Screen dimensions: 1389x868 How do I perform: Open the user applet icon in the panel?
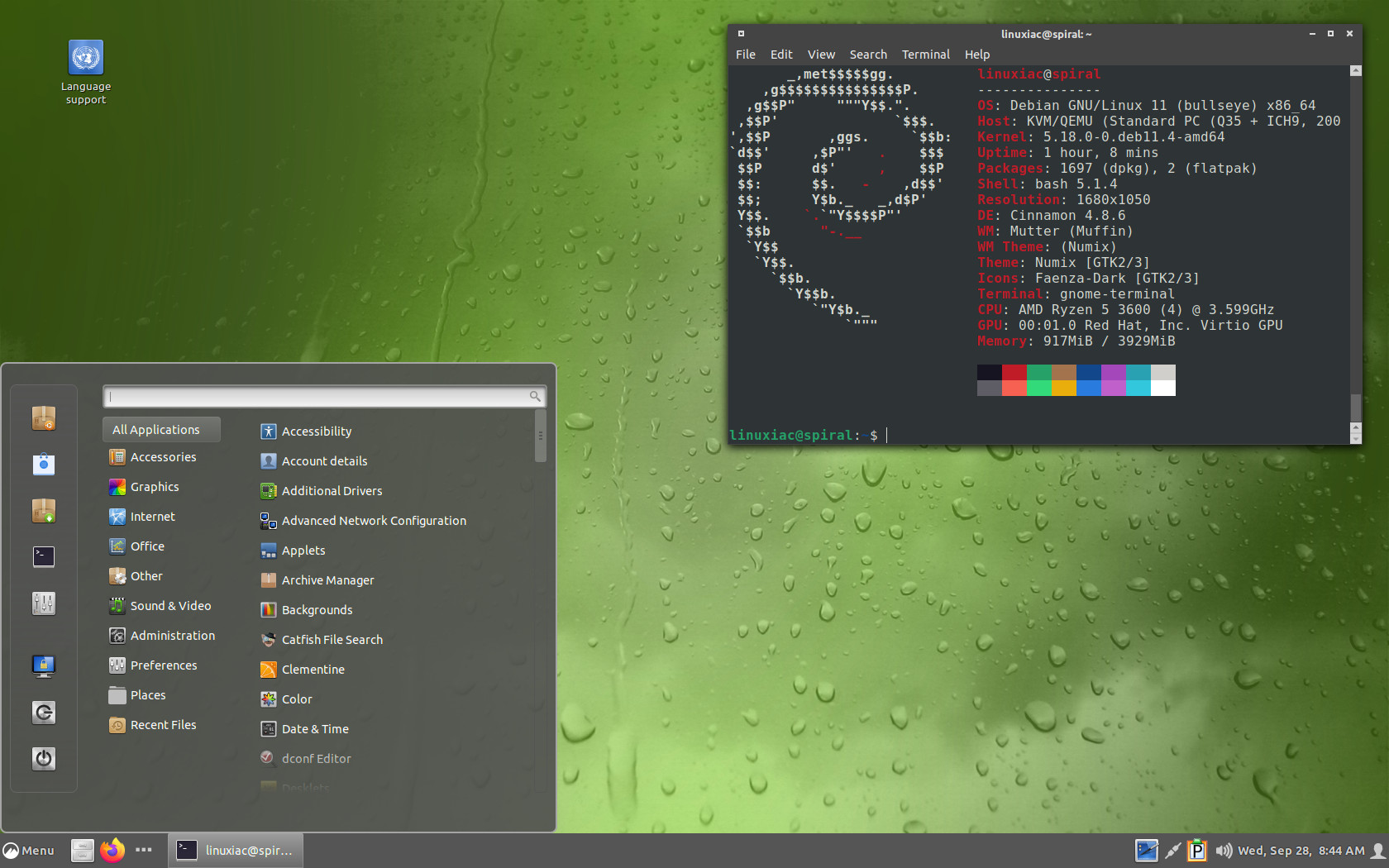[x=1377, y=851]
